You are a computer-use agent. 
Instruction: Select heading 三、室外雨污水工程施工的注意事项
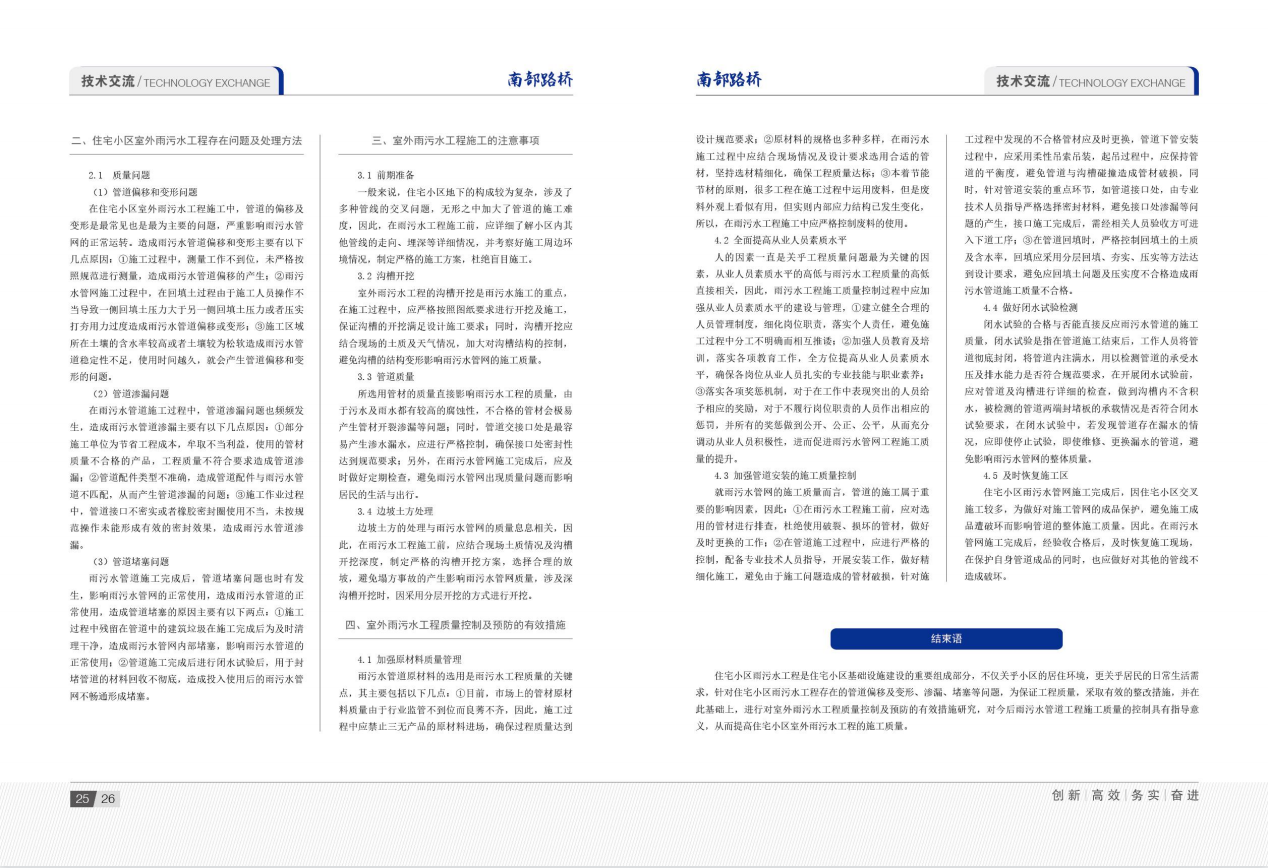click(457, 141)
